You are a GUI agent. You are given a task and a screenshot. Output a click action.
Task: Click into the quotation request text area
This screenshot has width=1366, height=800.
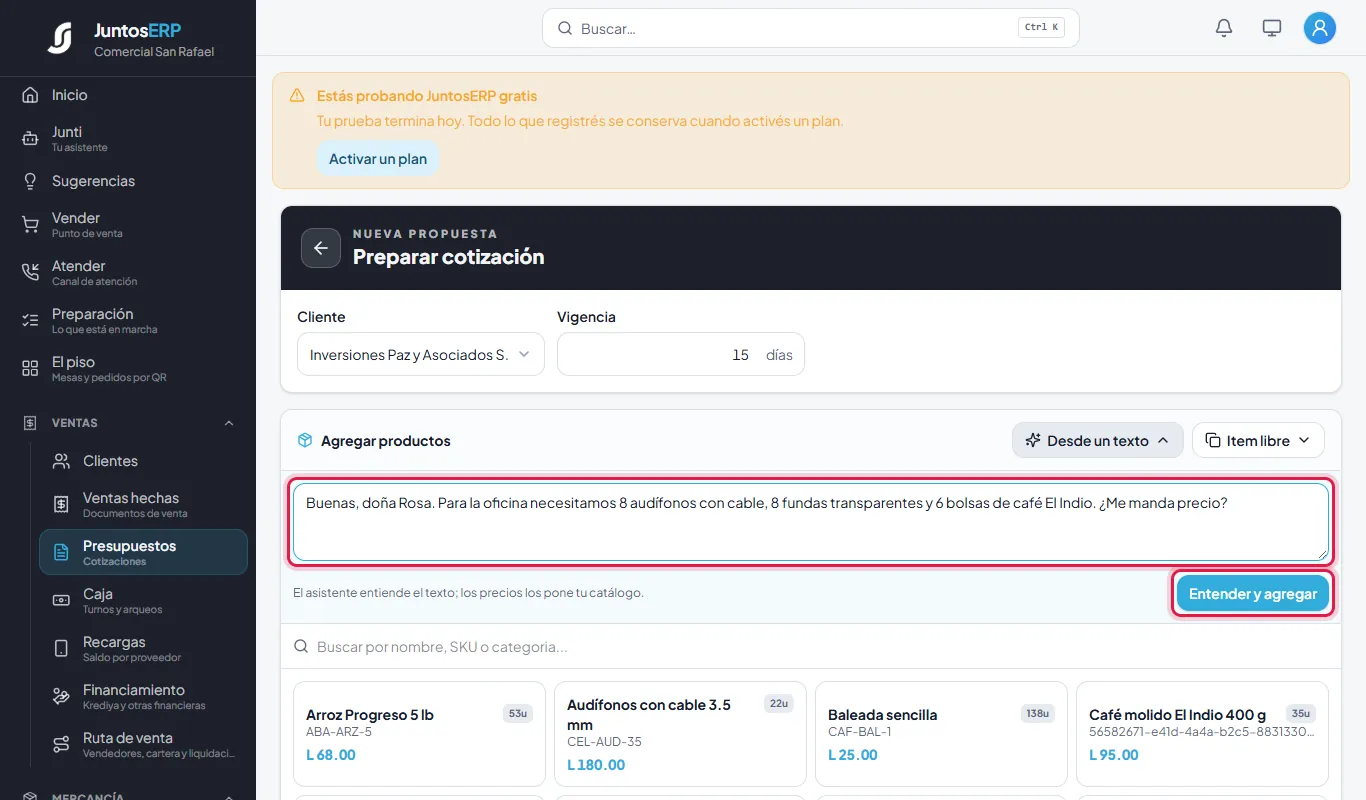(x=810, y=522)
